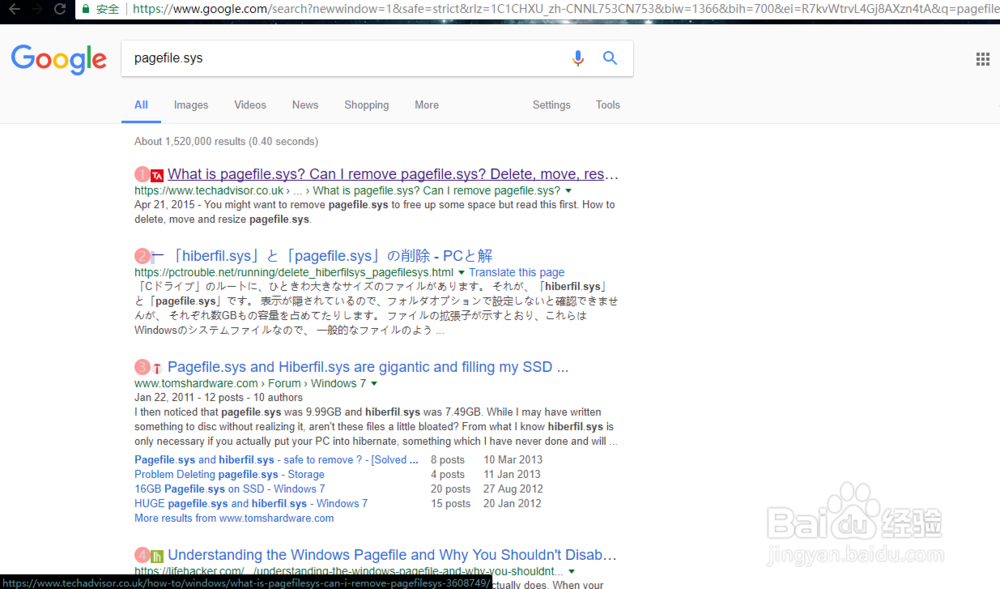Open 'What is pagefile.sys? Can I remove' result
The width and height of the screenshot is (1000, 589).
pyautogui.click(x=393, y=174)
